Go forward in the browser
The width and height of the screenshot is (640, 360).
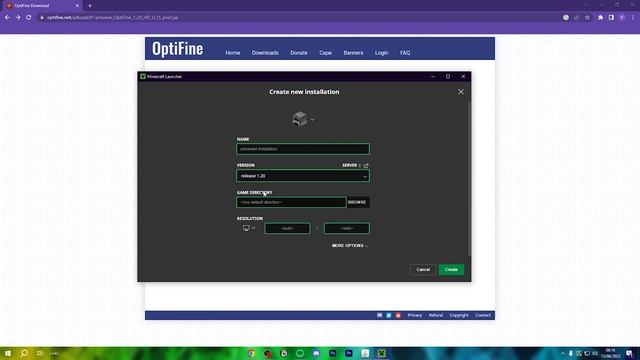(x=18, y=18)
